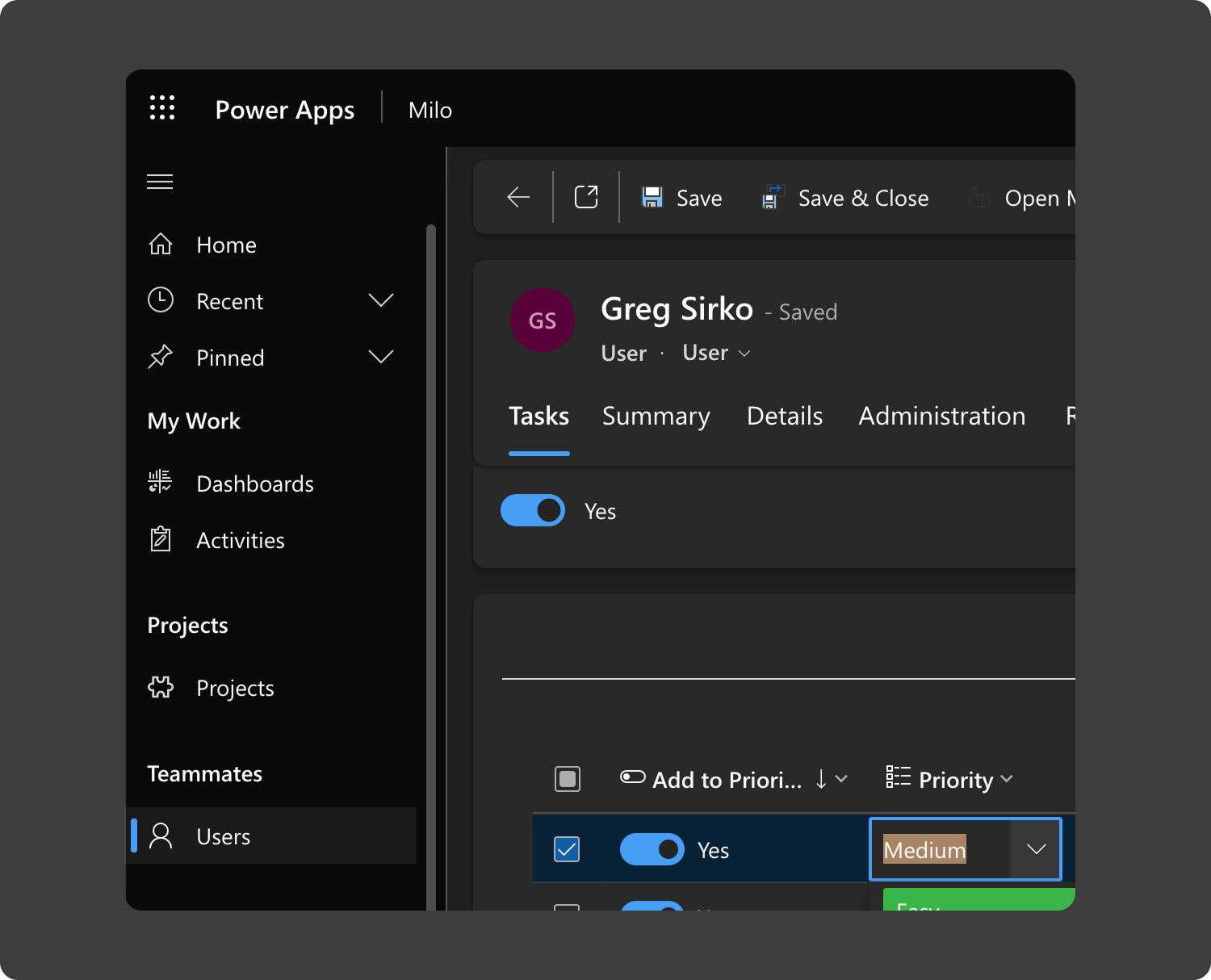Click the Save button
The height and width of the screenshot is (980, 1211).
coord(682,198)
